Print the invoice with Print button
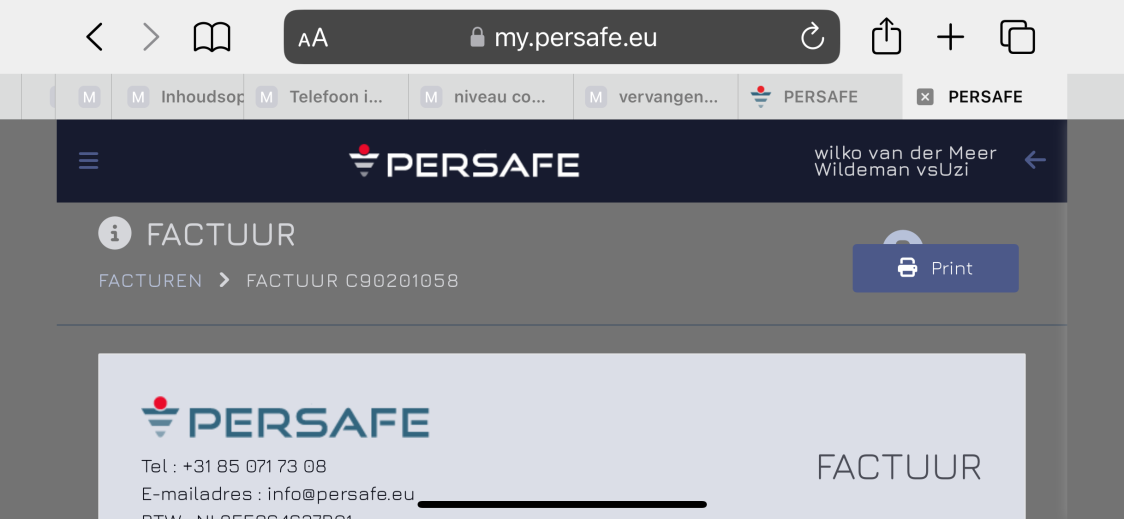The width and height of the screenshot is (1124, 519). [935, 268]
